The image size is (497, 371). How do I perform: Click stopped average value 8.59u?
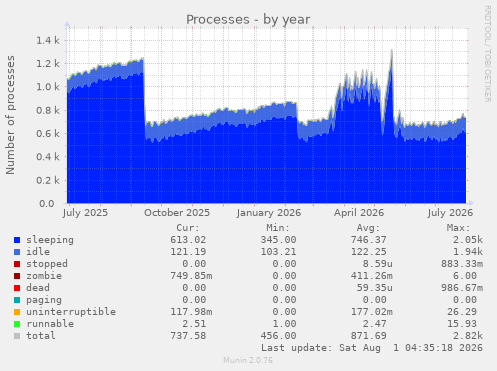click(x=377, y=264)
